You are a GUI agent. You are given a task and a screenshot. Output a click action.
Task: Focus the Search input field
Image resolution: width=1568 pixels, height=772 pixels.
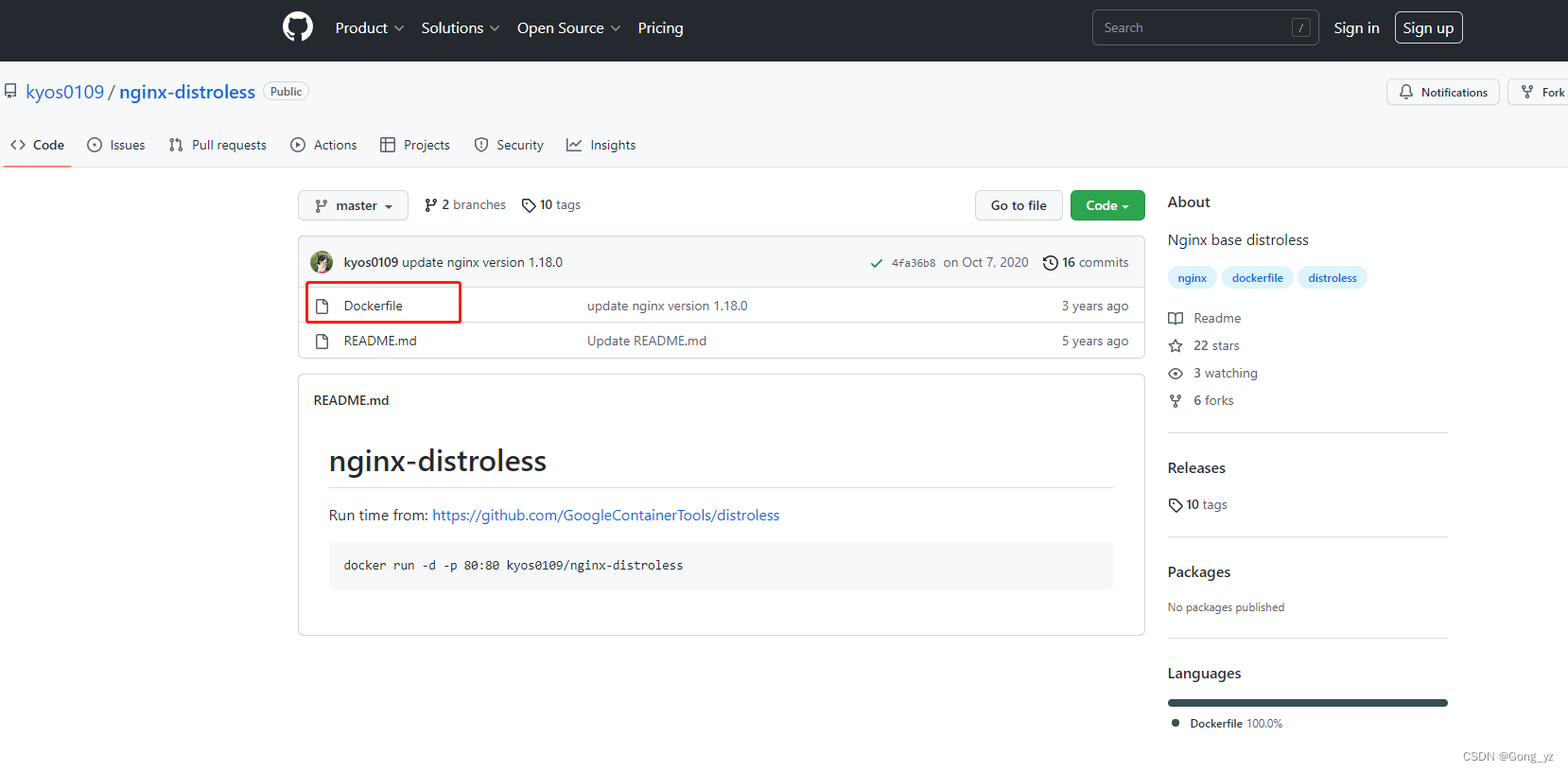(1205, 27)
